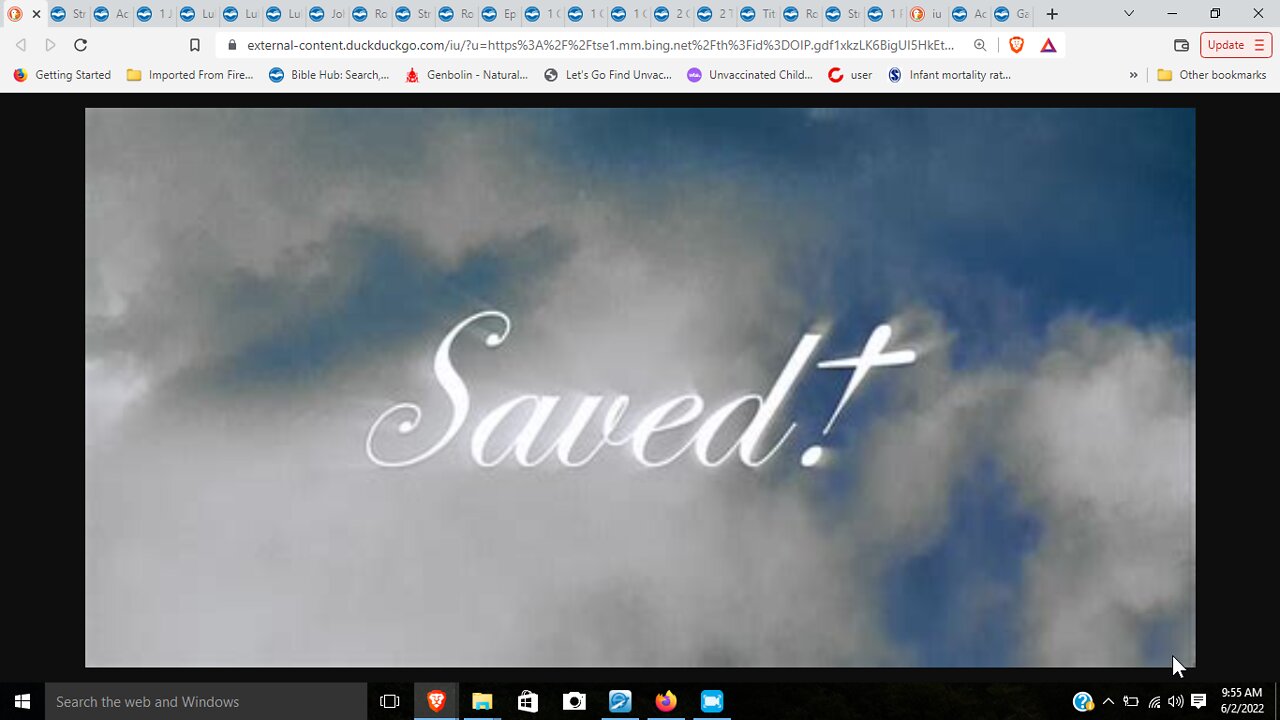The height and width of the screenshot is (720, 1280).
Task: Bookmark this page with bookmark icon
Action: 195,45
